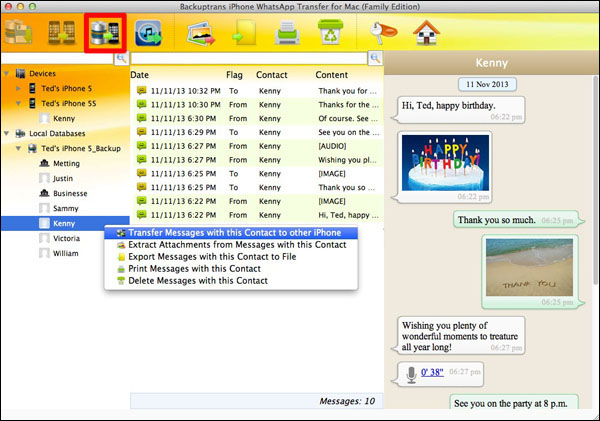Select the 11/11/13 10:30 PM message row
Screen dimensions: 600x421
point(257,104)
